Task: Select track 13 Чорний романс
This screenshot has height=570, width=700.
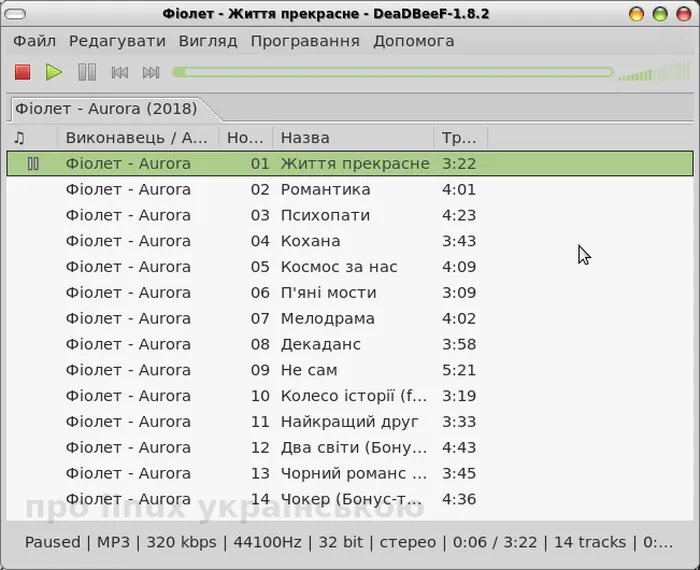Action: [350, 474]
